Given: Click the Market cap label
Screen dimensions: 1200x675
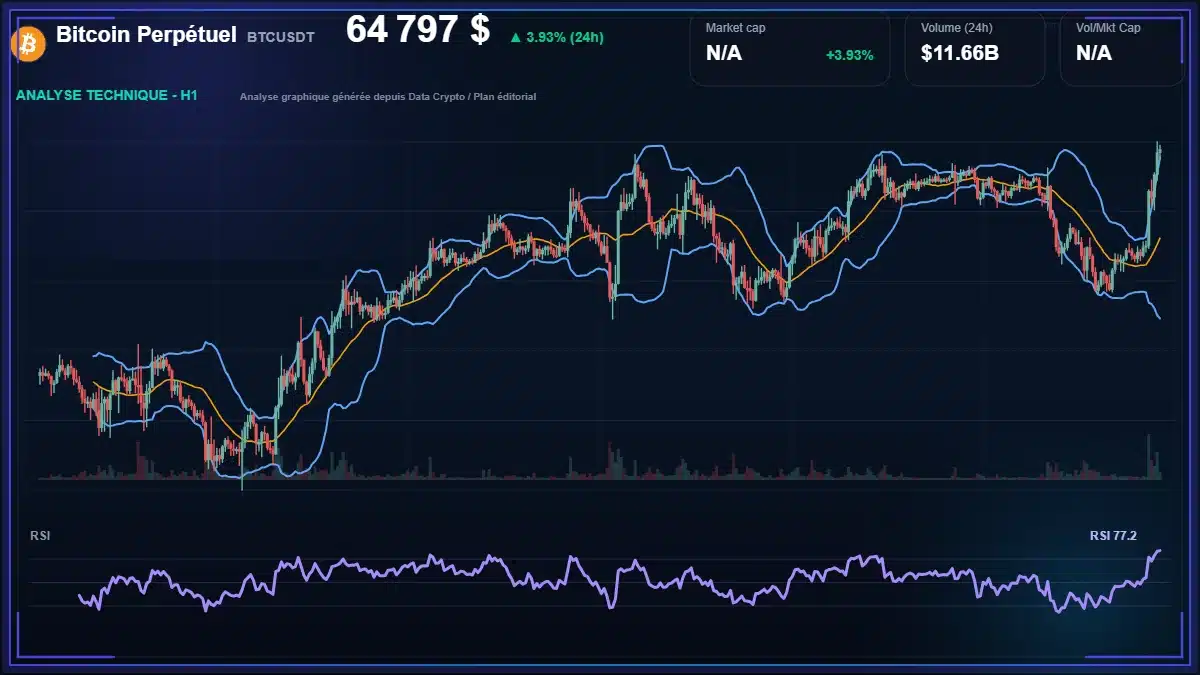Looking at the screenshot, I should click(735, 28).
